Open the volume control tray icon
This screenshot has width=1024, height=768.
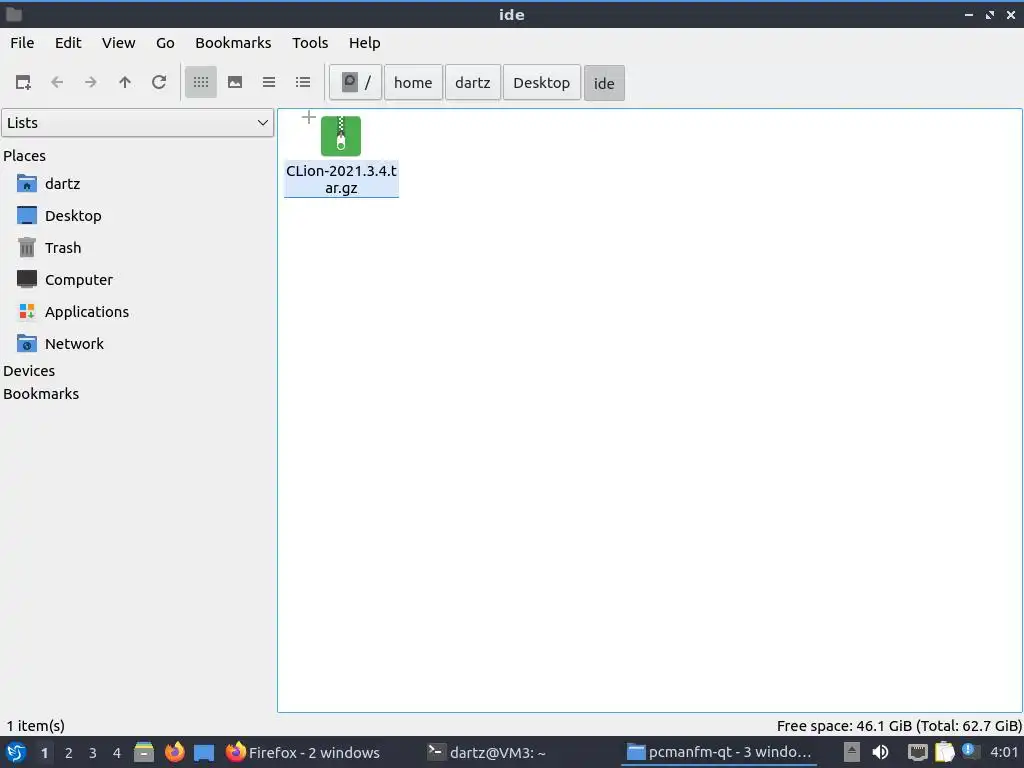pyautogui.click(x=880, y=752)
